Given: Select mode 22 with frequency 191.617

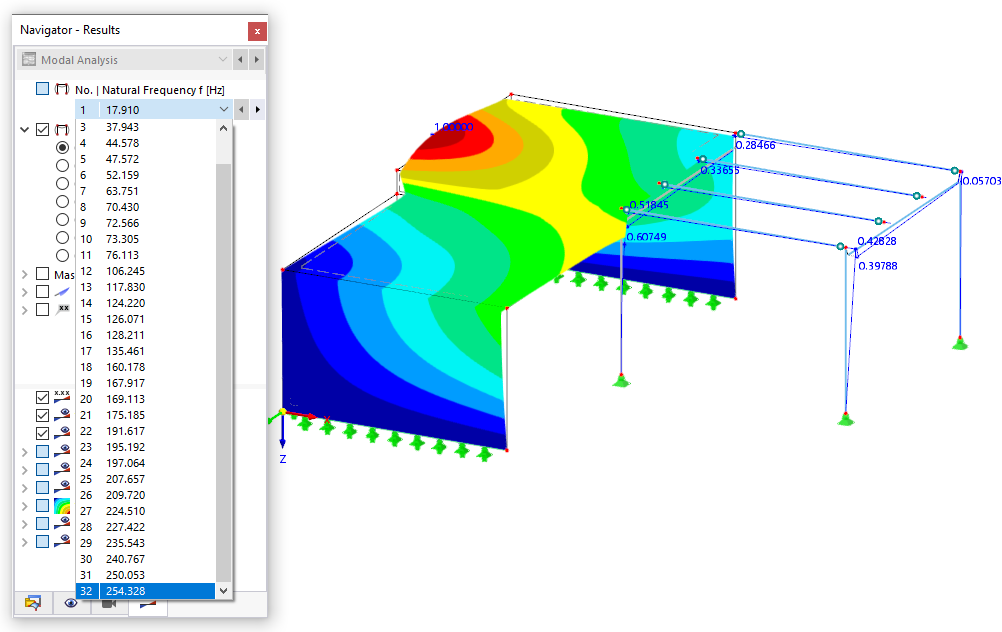Looking at the screenshot, I should [x=146, y=431].
